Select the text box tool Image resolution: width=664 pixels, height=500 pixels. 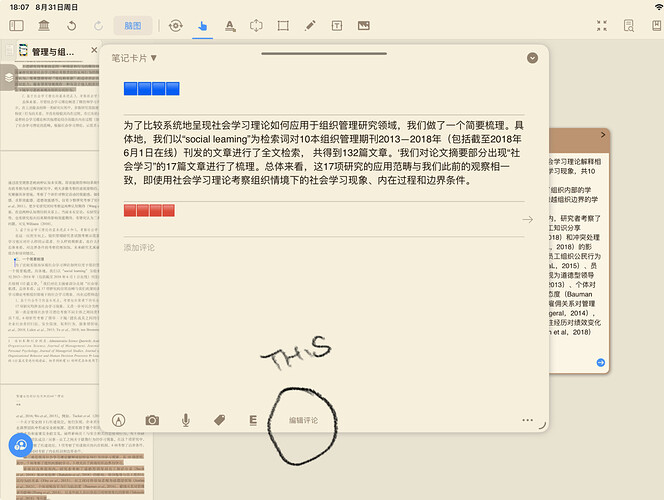(x=336, y=25)
